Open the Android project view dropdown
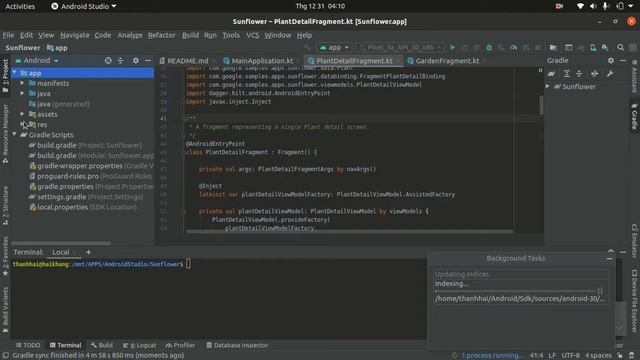The height and width of the screenshot is (360, 640). tap(37, 60)
